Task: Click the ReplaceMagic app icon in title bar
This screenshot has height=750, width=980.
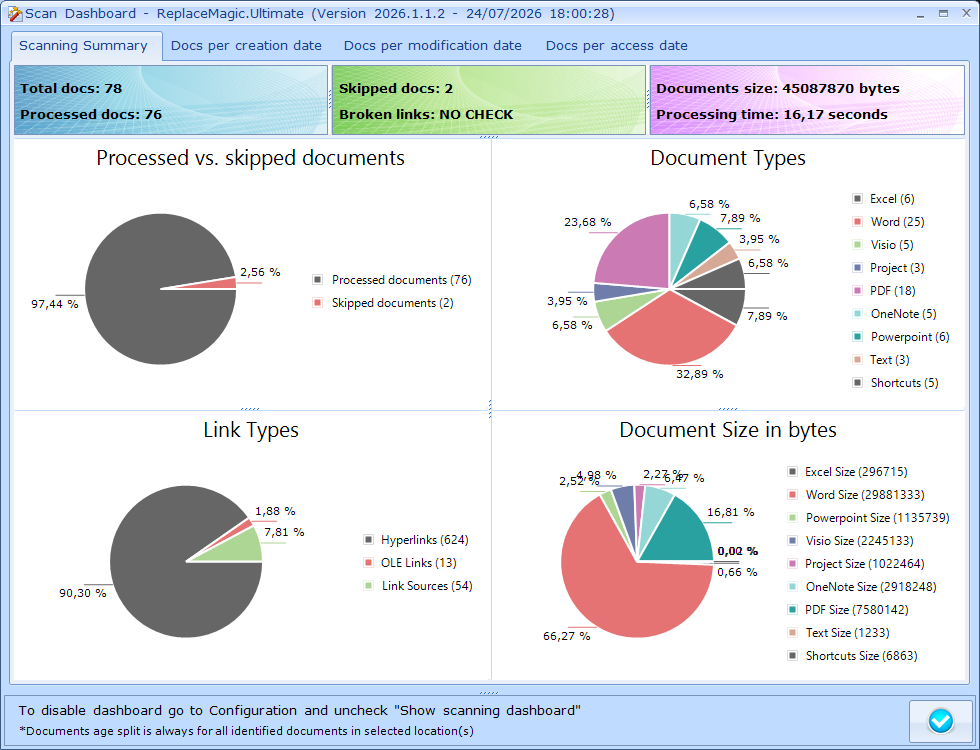Action: (x=14, y=14)
